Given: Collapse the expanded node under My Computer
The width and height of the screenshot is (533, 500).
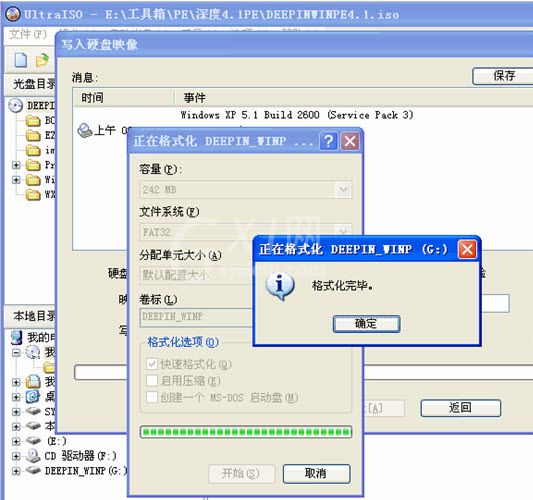Looking at the screenshot, I should (16, 352).
